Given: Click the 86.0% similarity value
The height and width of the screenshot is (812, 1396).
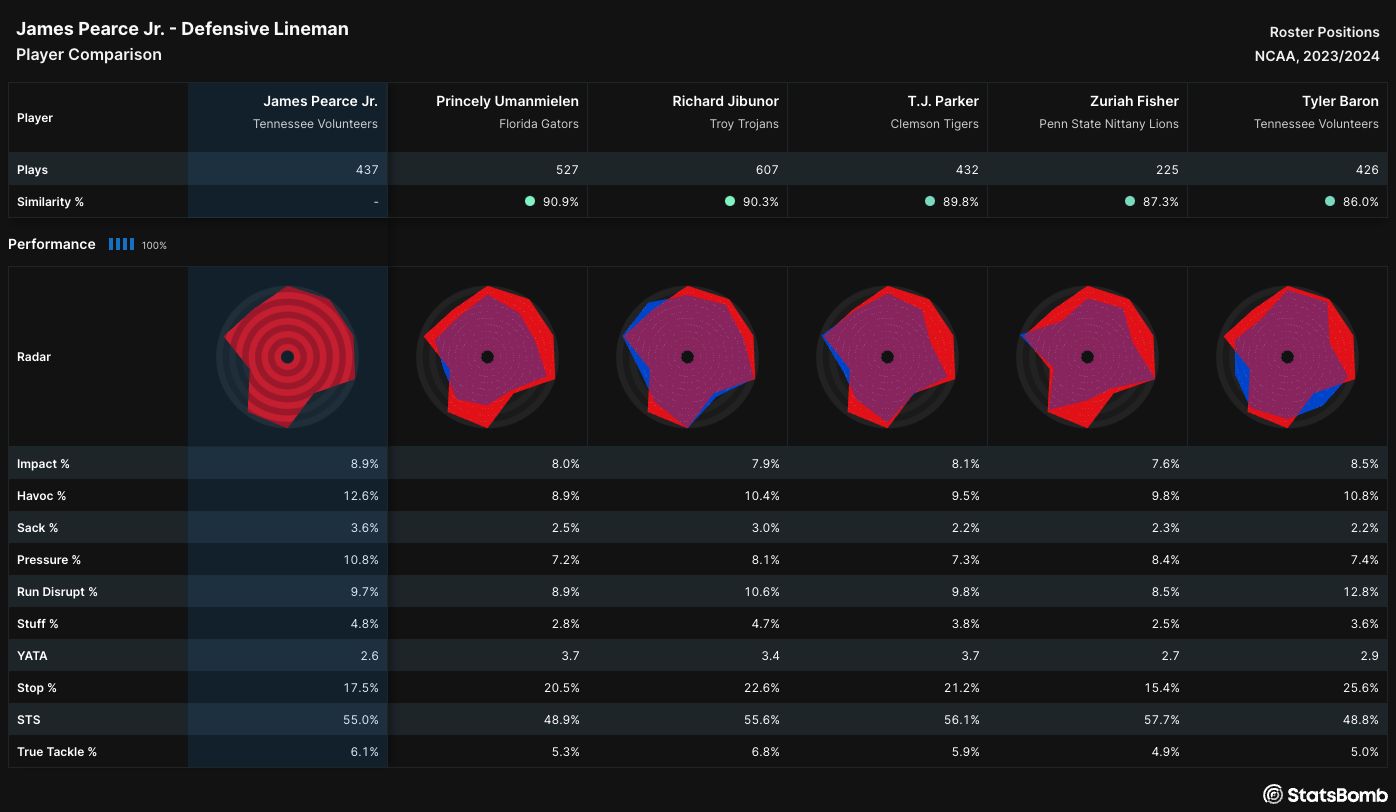Looking at the screenshot, I should click(1360, 202).
